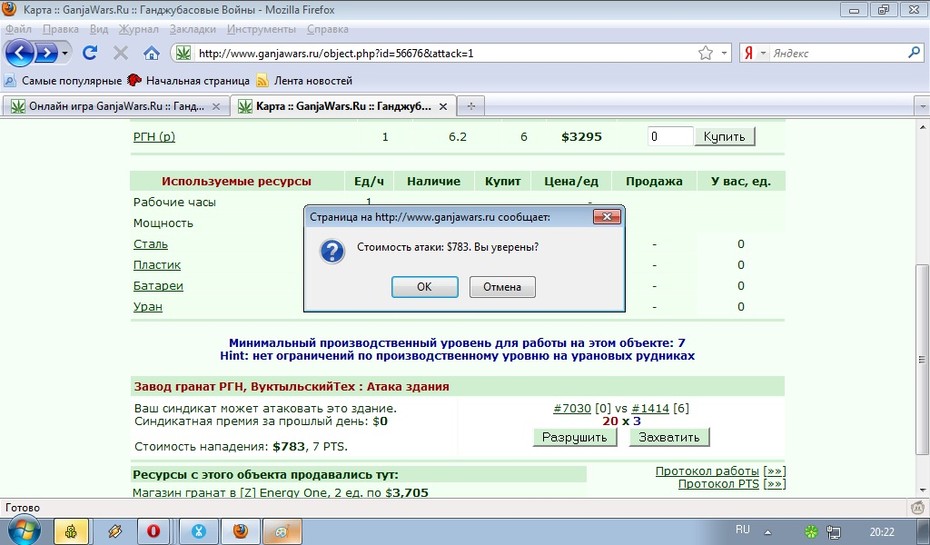This screenshot has width=930, height=545.
Task: Open the Закладки menu
Action: 193,29
